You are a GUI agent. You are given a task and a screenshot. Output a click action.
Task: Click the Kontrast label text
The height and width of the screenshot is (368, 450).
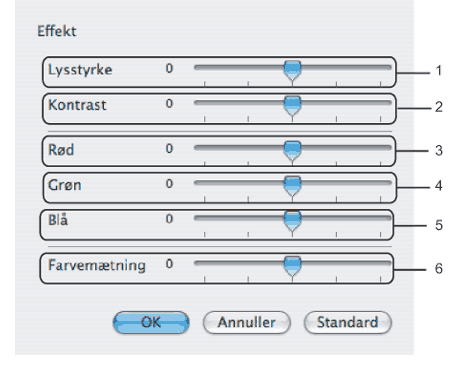click(x=77, y=105)
